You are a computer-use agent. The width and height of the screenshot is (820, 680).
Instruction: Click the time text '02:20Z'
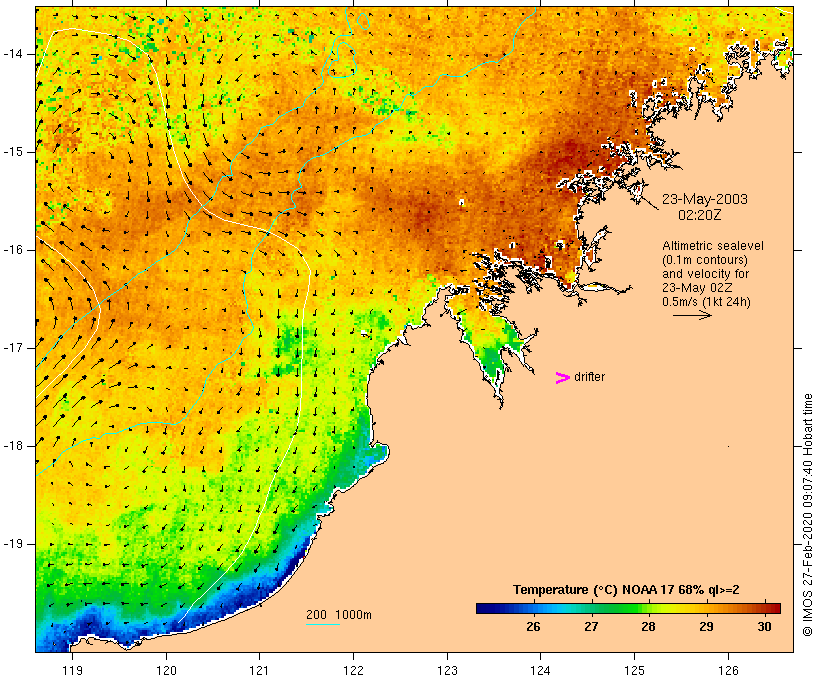(x=700, y=215)
